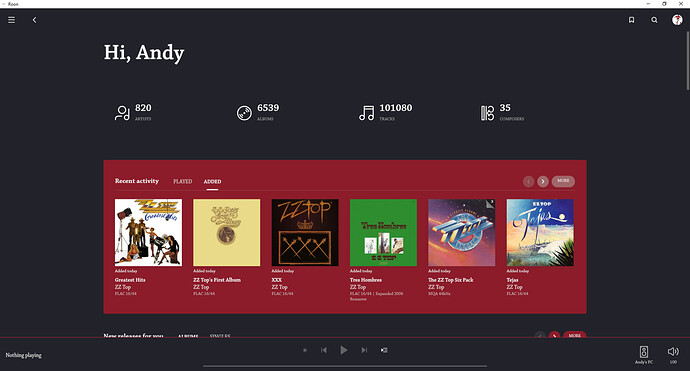Screen dimensions: 690x371
Task: Open the hamburger navigation menu
Action: [x=11, y=20]
